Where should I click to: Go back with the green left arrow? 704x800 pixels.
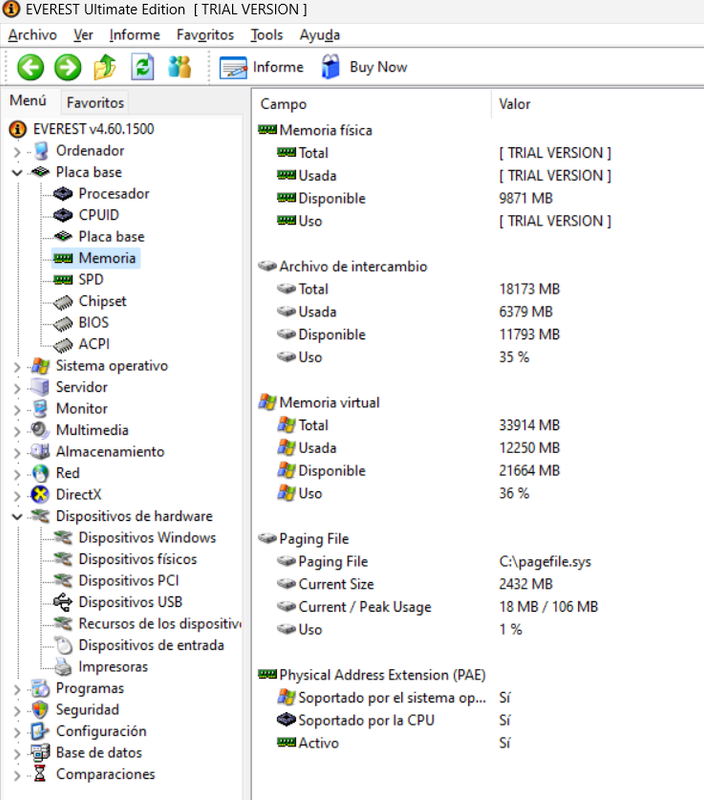[30, 67]
